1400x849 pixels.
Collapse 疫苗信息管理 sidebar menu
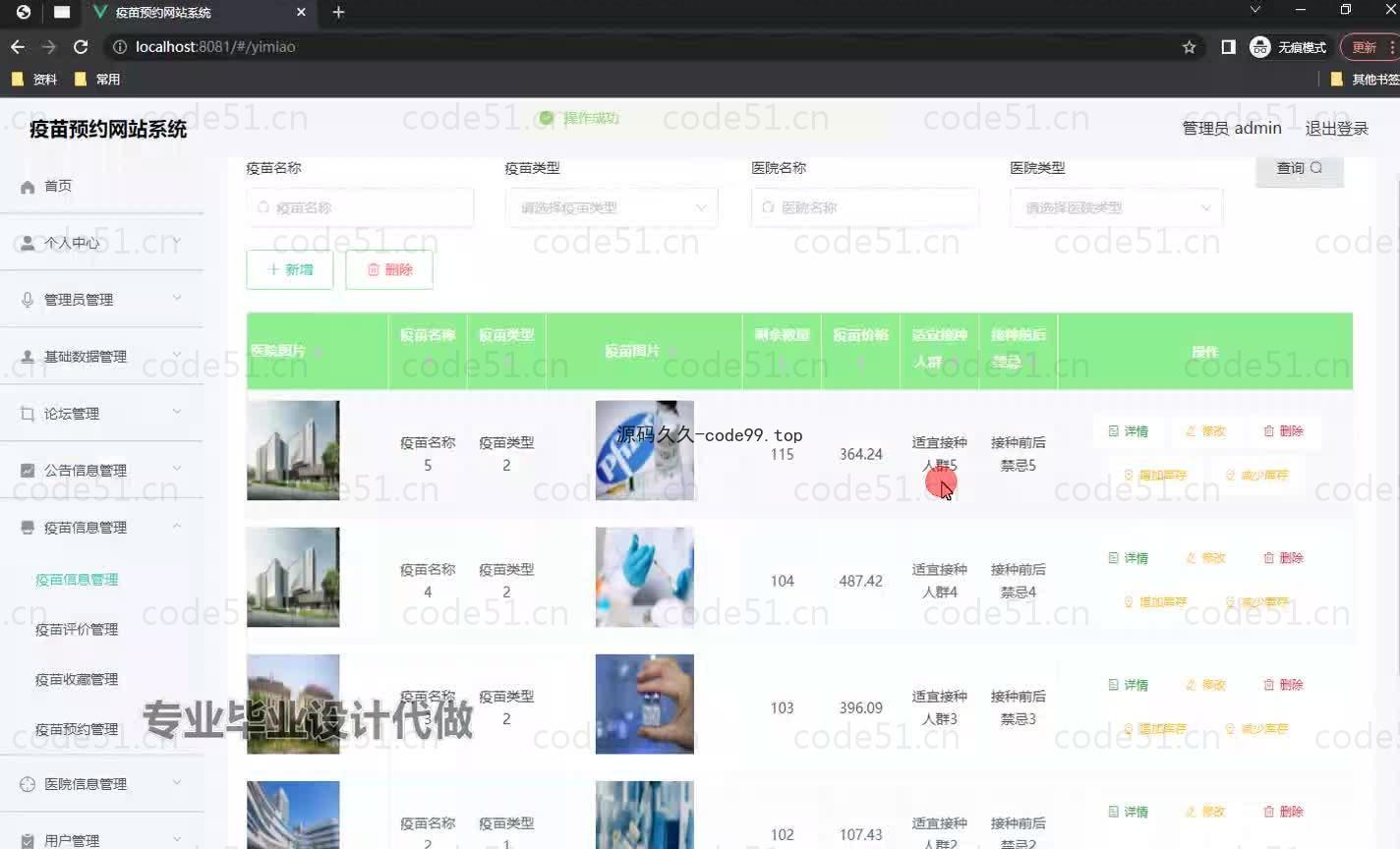tap(102, 528)
